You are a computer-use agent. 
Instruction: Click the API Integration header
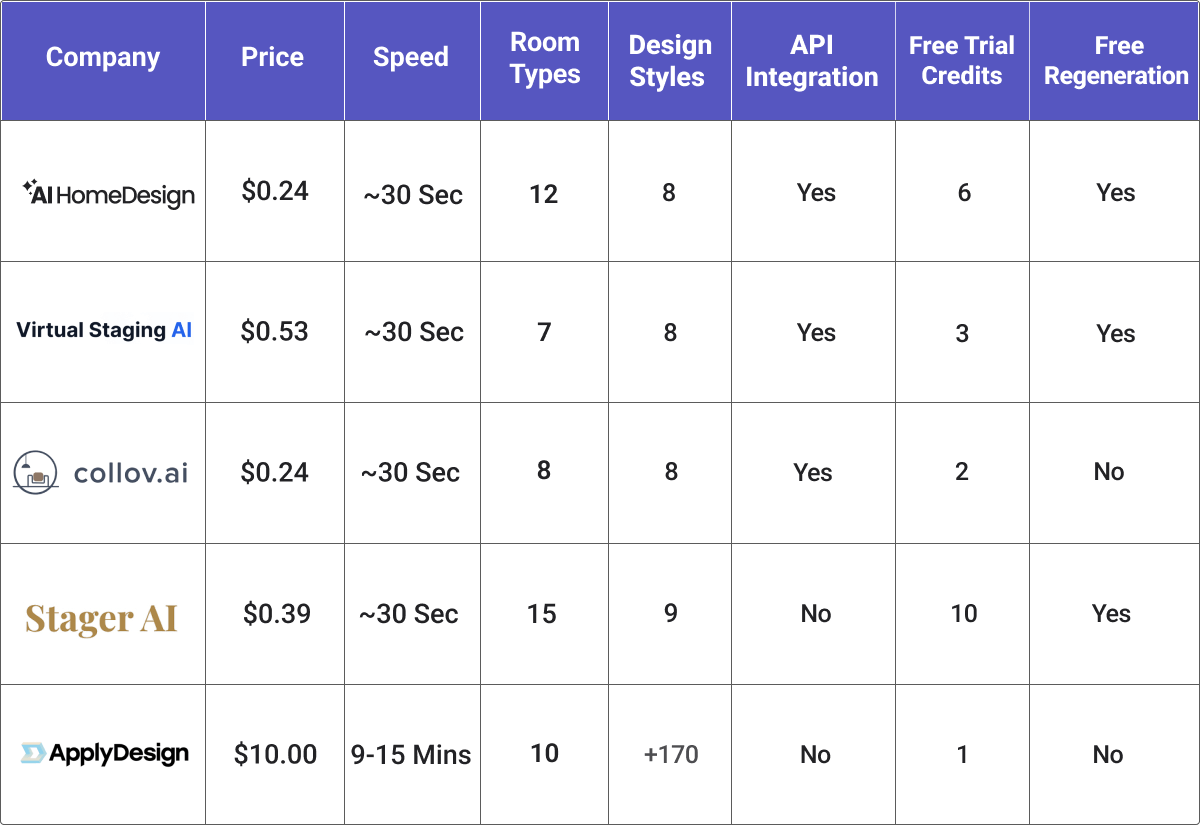tap(811, 61)
